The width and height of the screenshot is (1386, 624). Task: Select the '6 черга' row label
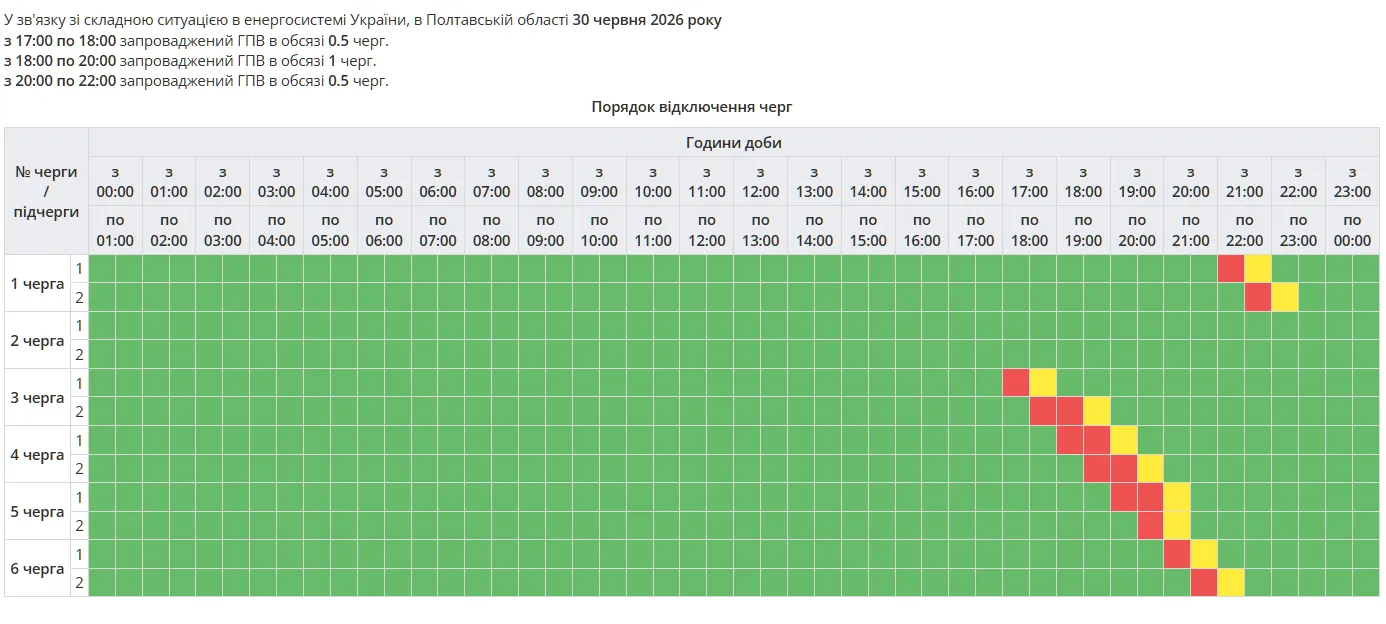38,568
